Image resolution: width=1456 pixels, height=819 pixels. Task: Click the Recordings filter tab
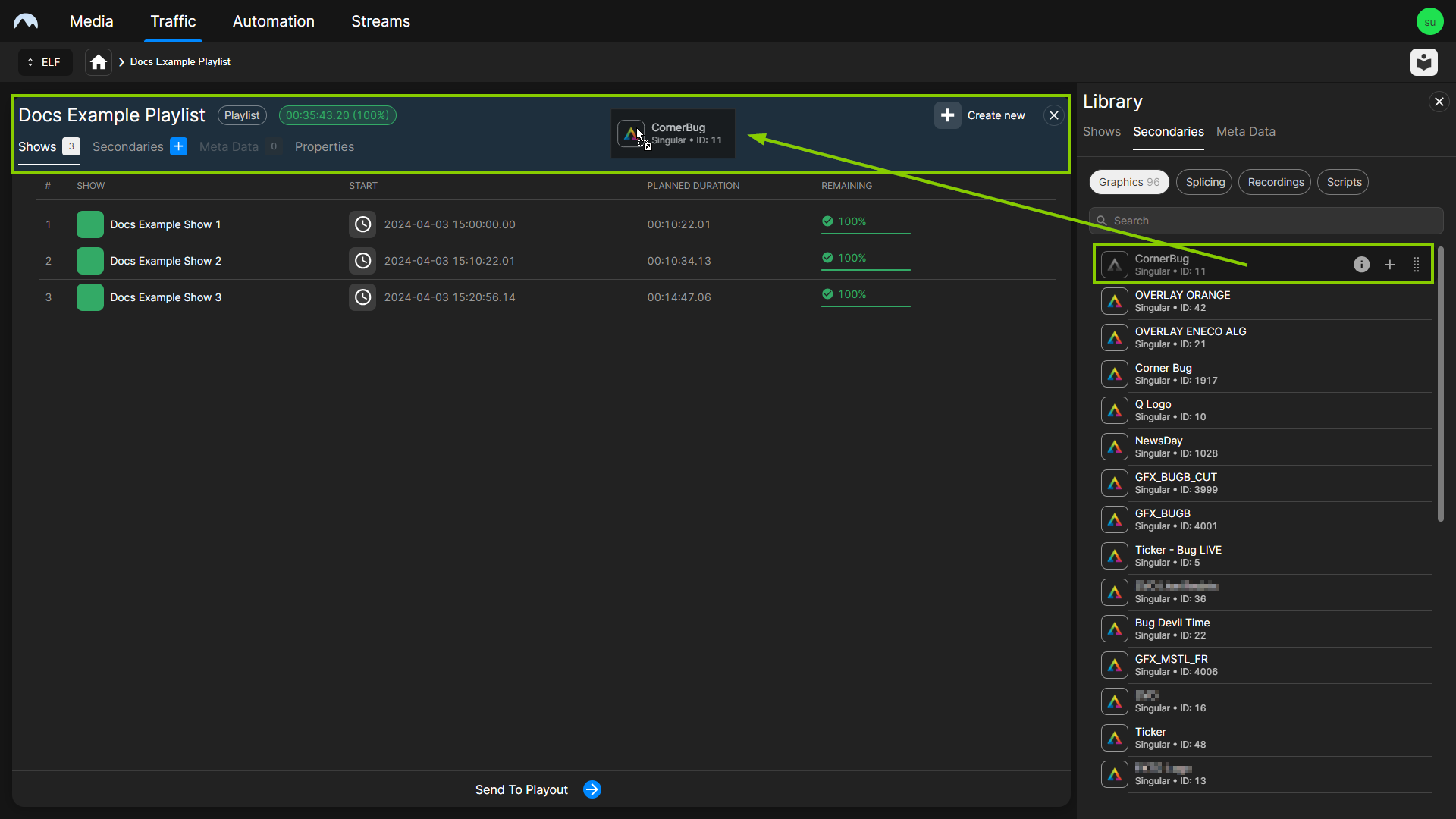point(1276,182)
